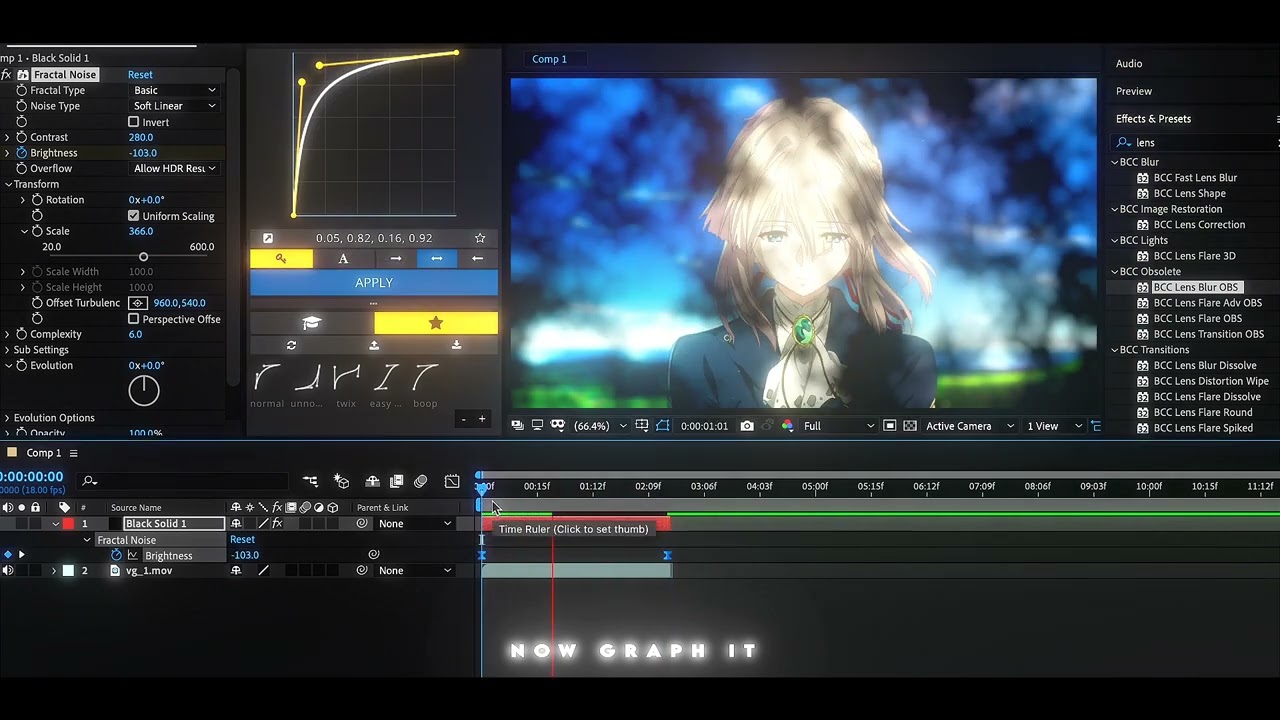Click the composition mini-flowchart icon
The image size is (1280, 720).
point(310,482)
